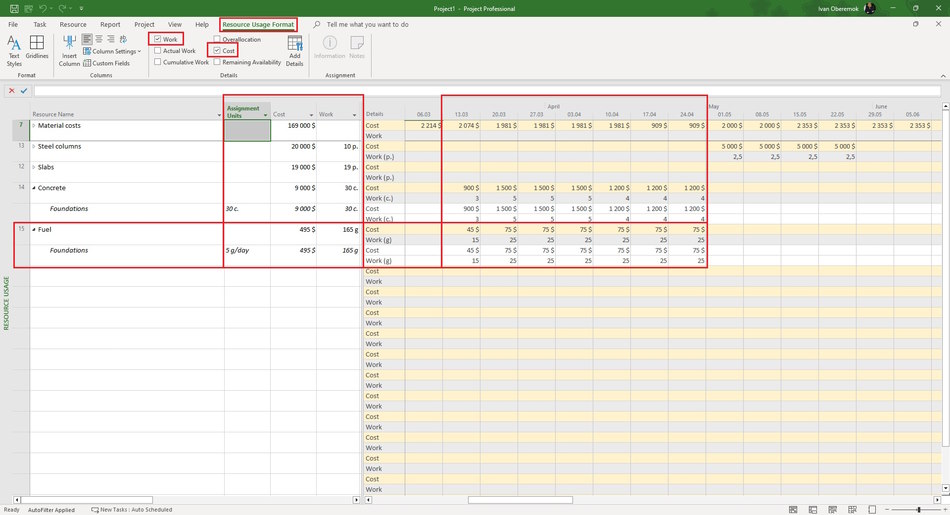Image resolution: width=950 pixels, height=515 pixels.
Task: Switch to the Project tab
Action: [x=144, y=25]
